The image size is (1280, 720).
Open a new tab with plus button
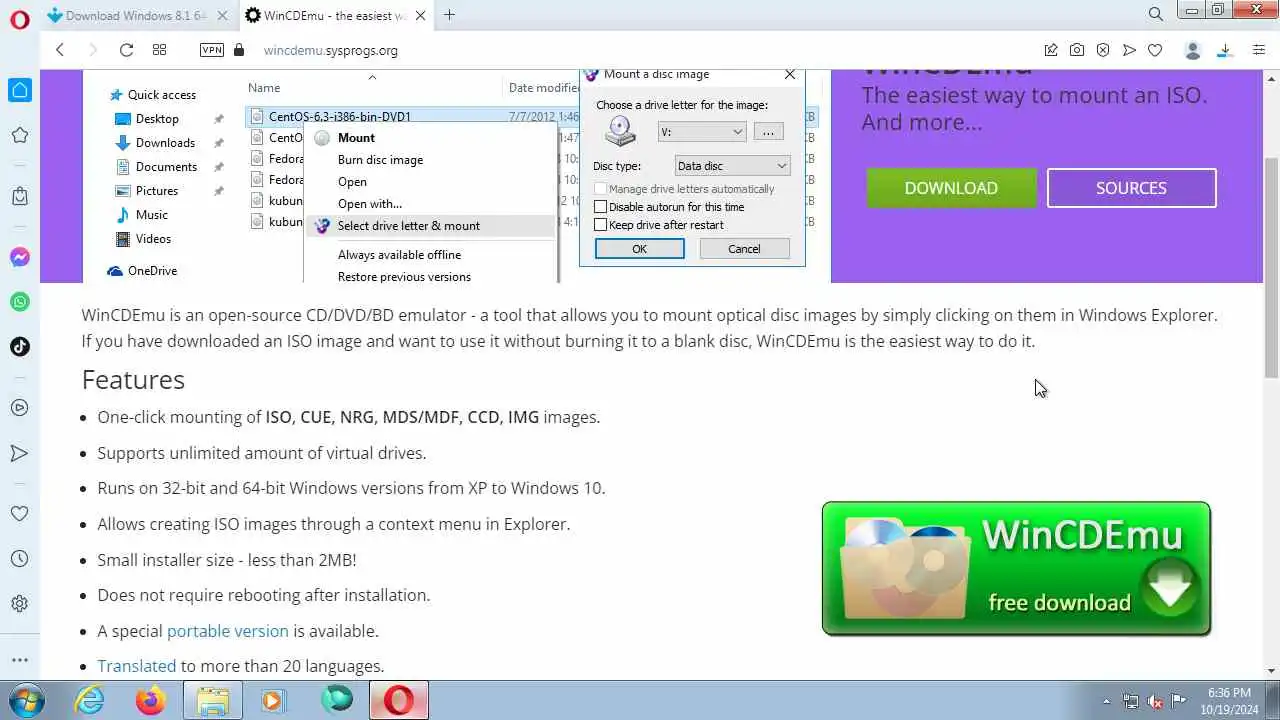450,15
